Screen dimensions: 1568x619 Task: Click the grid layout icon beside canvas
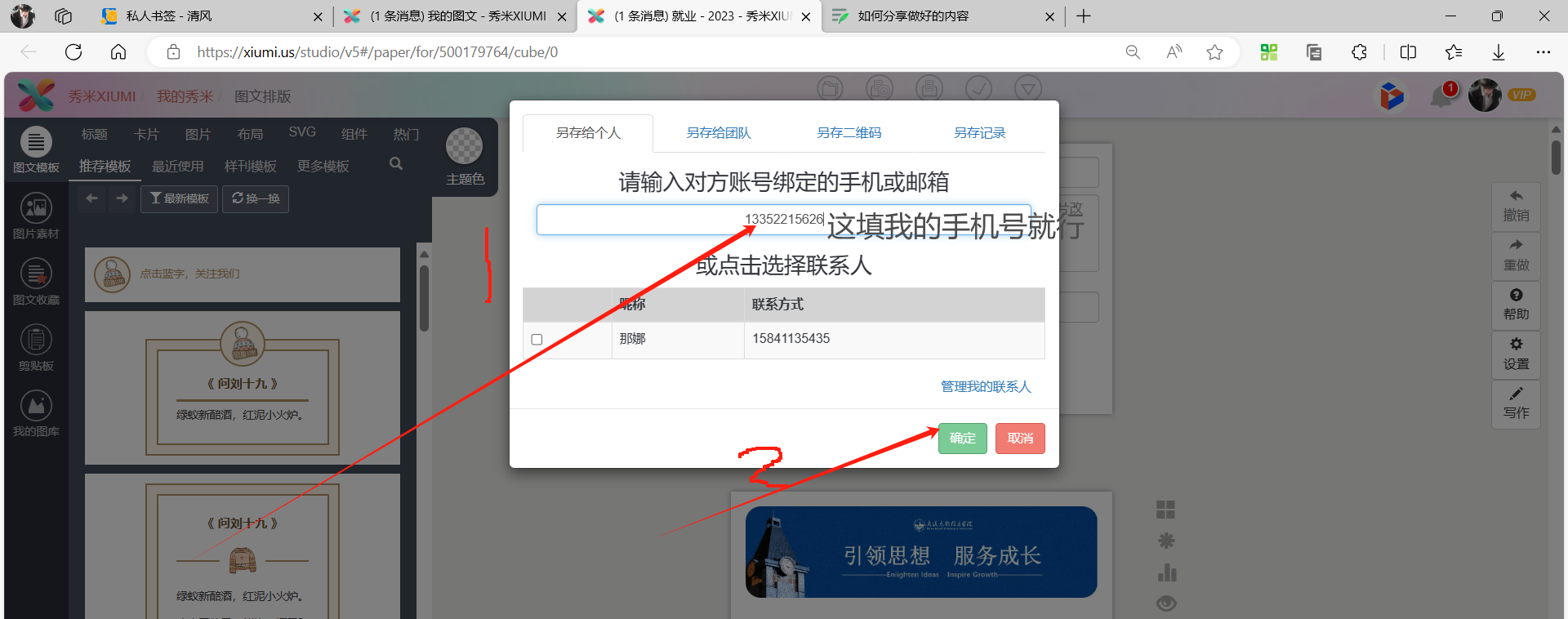point(1165,510)
